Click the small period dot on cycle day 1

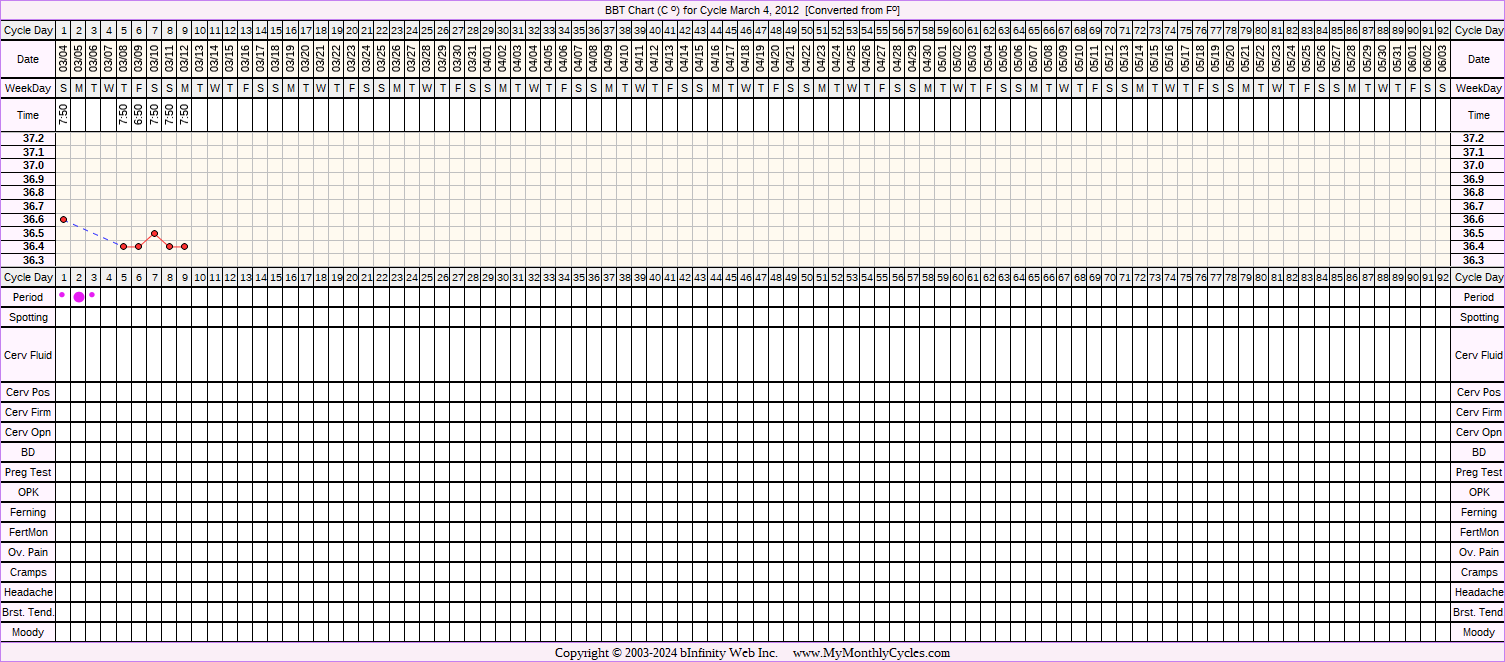(x=62, y=295)
